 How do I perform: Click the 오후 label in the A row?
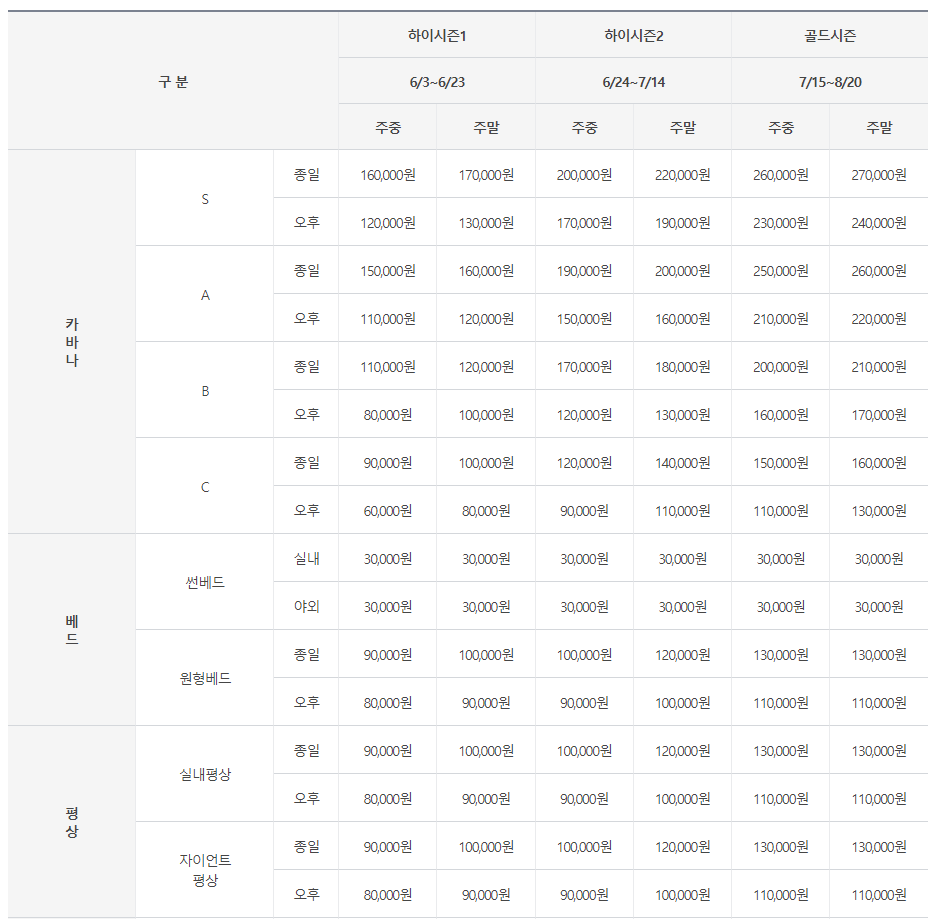point(307,319)
